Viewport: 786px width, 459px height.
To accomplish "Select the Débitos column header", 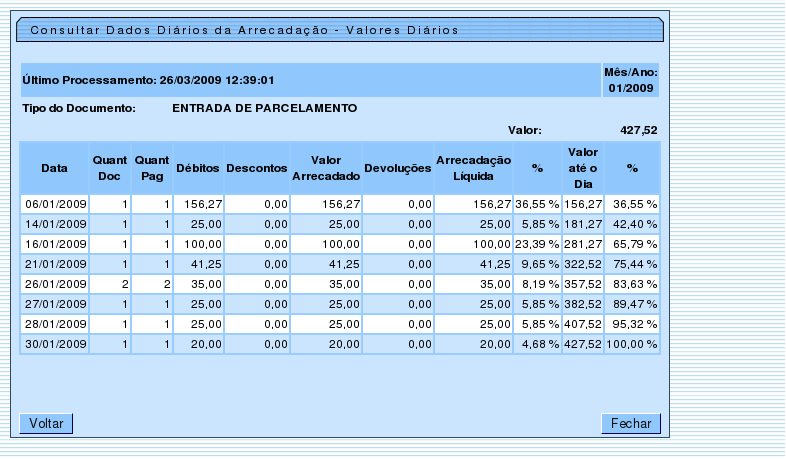I will pyautogui.click(x=198, y=168).
